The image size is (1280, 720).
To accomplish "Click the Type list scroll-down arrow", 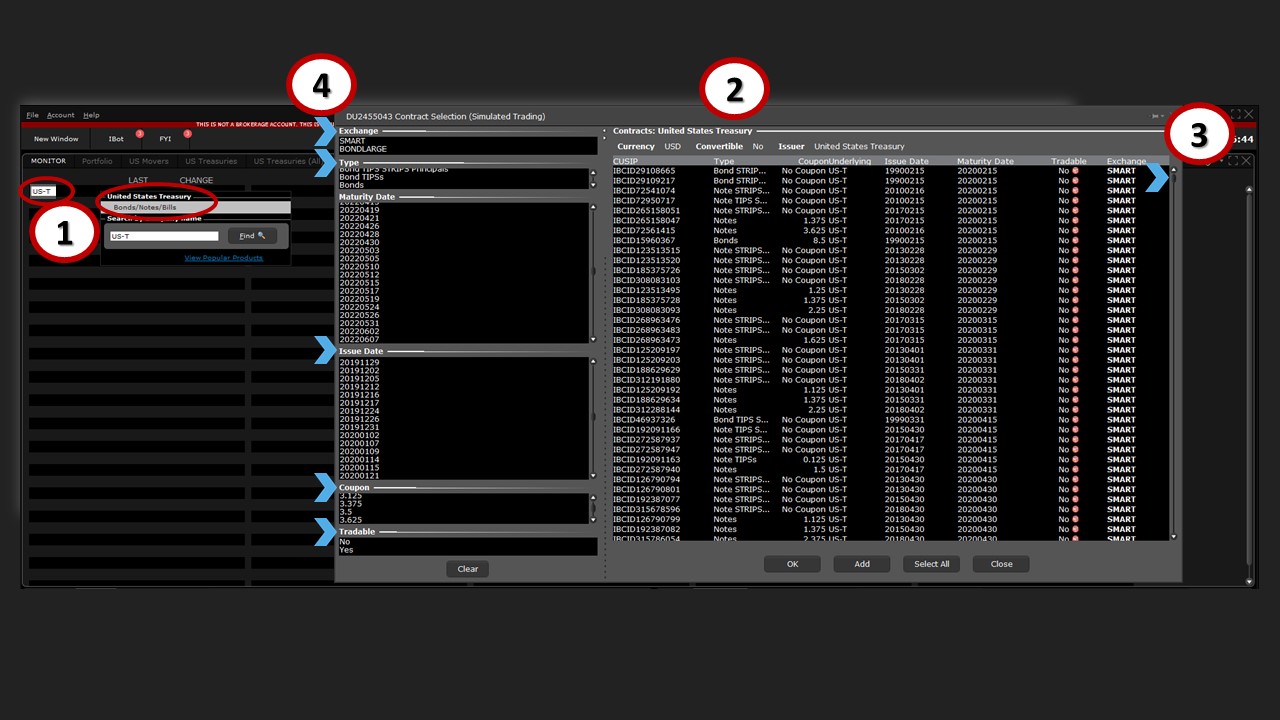I will 593,185.
